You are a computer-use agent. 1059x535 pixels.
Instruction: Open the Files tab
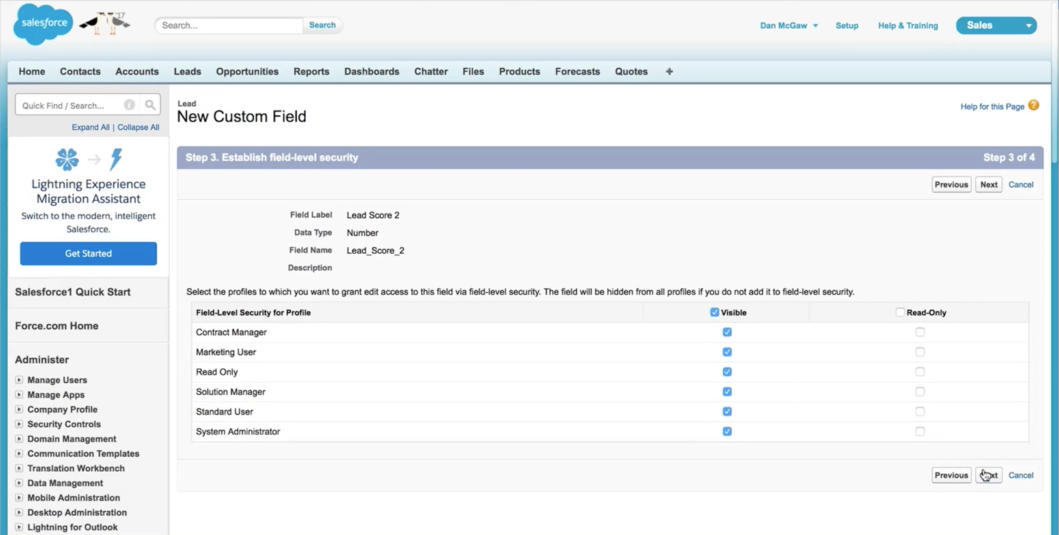click(x=473, y=71)
